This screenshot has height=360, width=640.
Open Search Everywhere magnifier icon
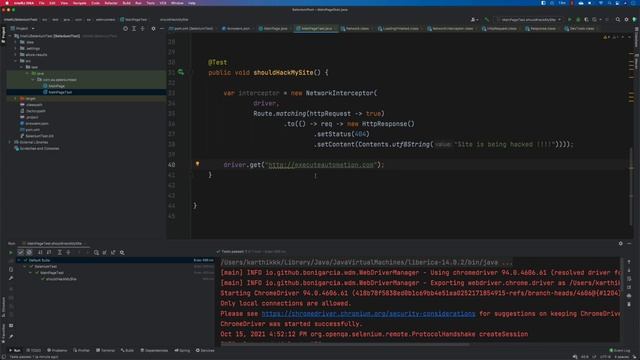point(618,19)
